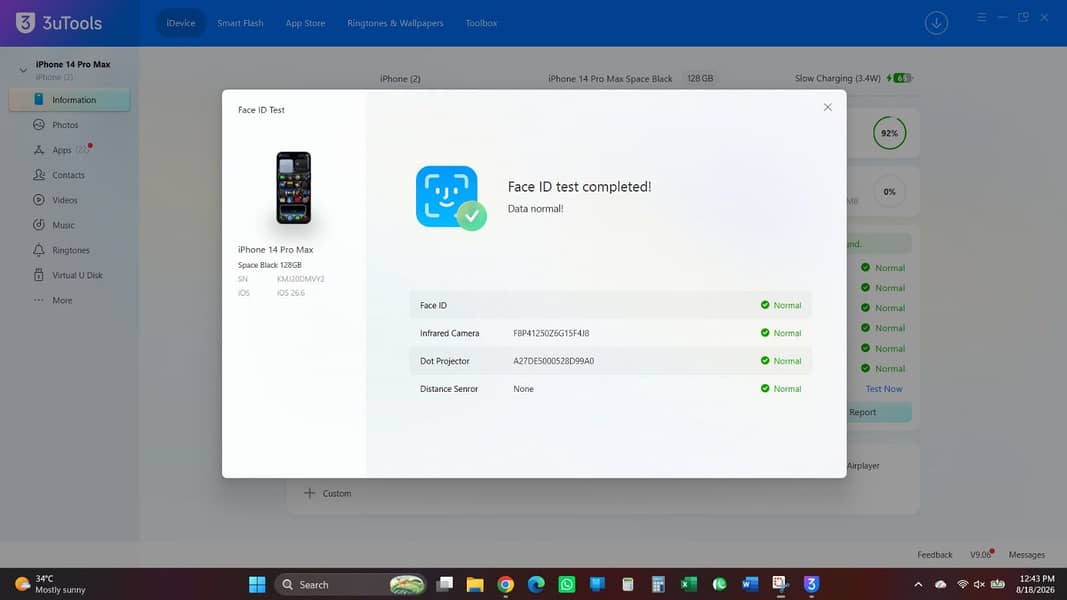Switch to the iDevice tab
The image size is (1067, 600).
[180, 23]
